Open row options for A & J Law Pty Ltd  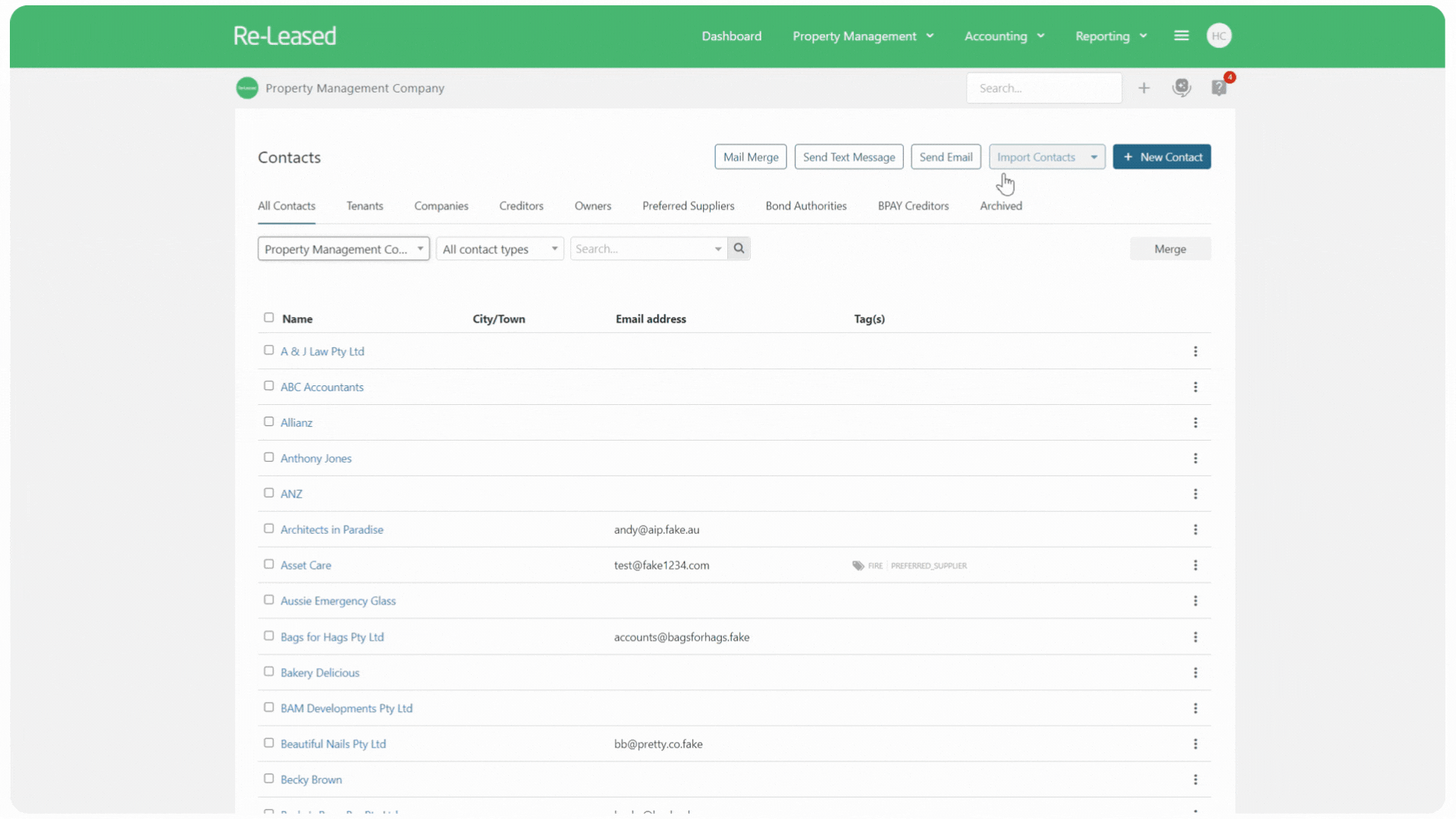1195,351
